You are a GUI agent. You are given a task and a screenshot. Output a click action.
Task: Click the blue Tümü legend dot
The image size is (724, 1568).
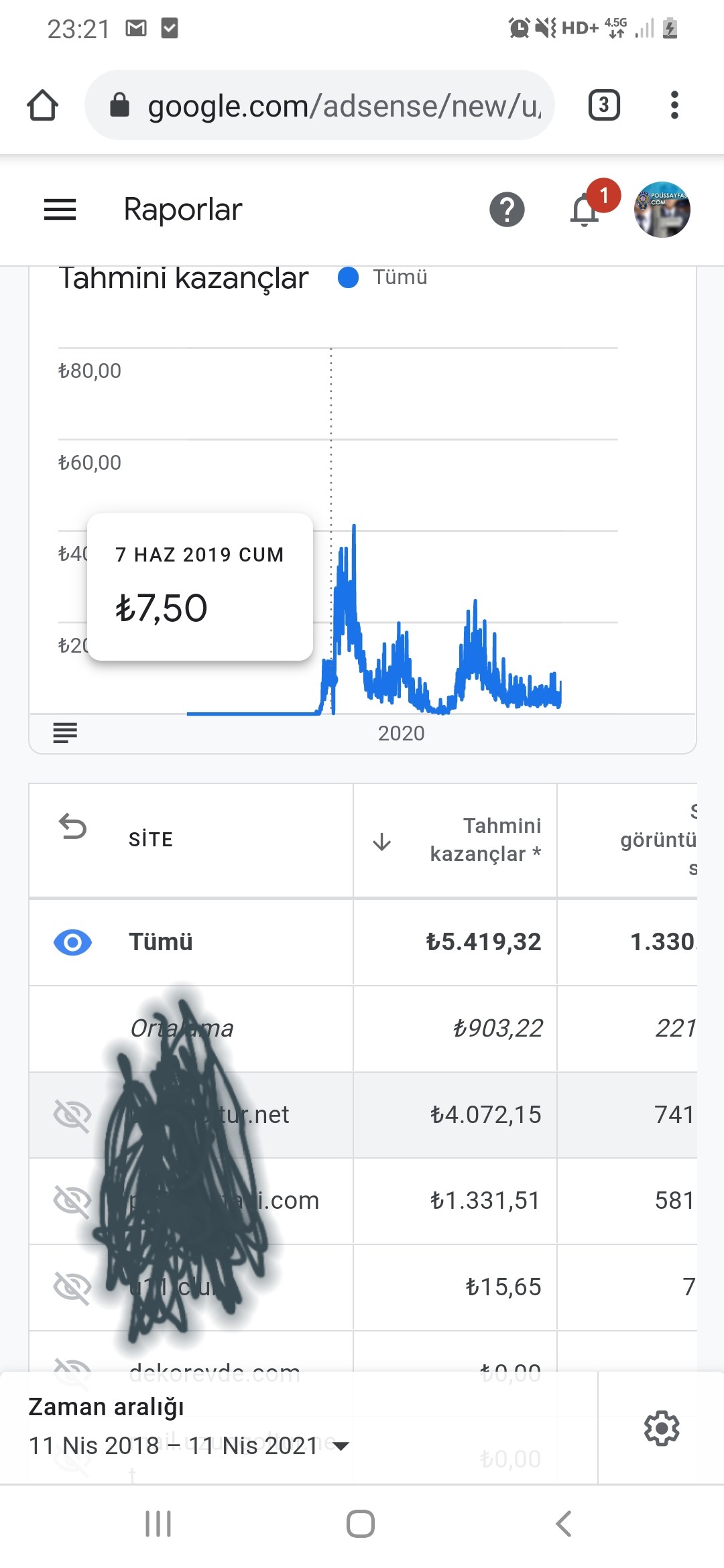tap(348, 277)
